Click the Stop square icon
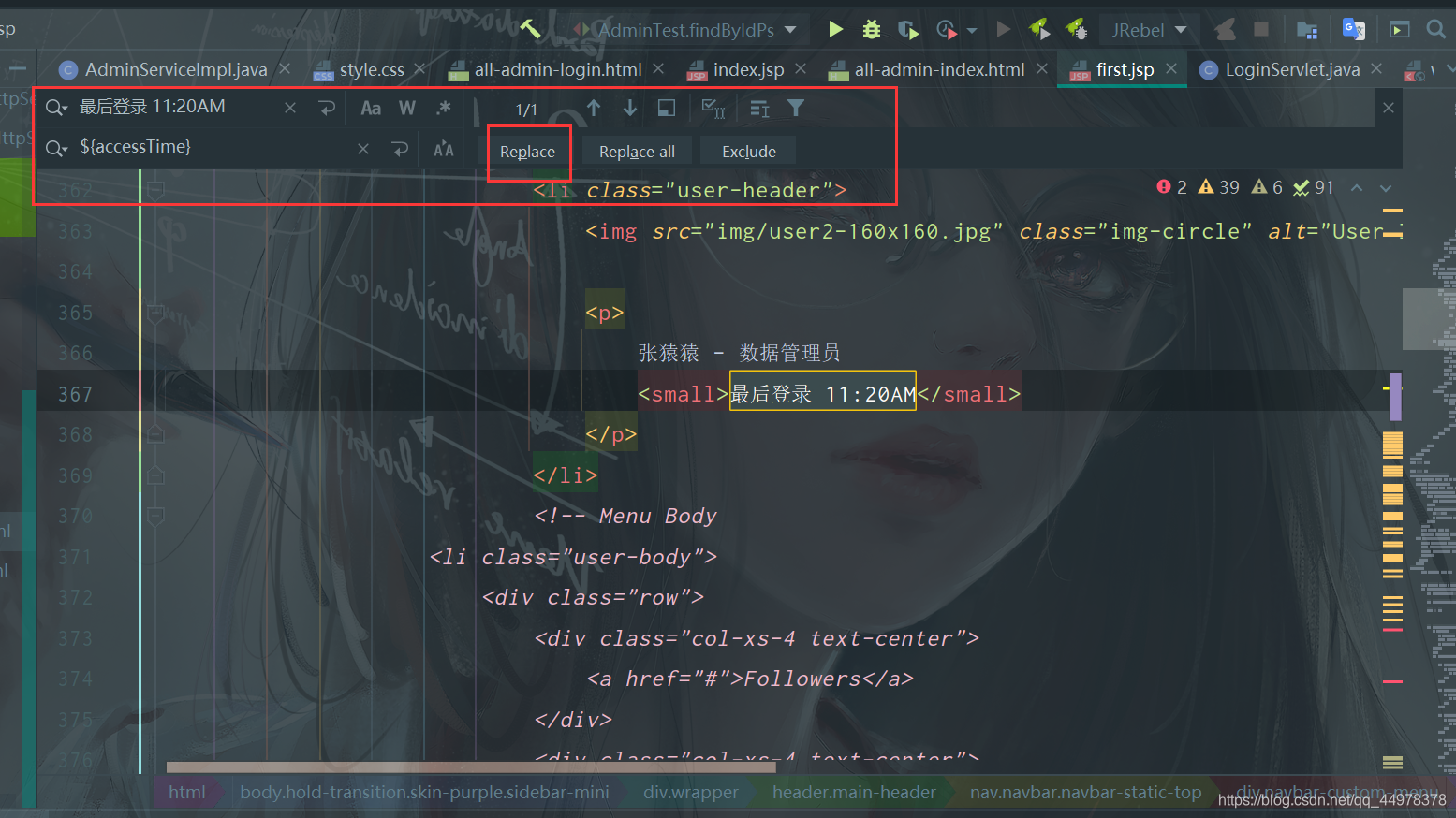The image size is (1456, 818). [x=1261, y=29]
